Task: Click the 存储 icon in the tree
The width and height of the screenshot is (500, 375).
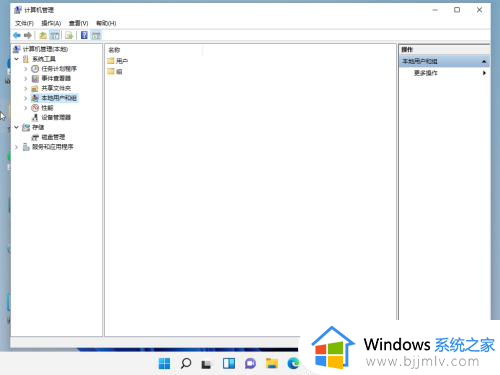Action: pyautogui.click(x=26, y=127)
